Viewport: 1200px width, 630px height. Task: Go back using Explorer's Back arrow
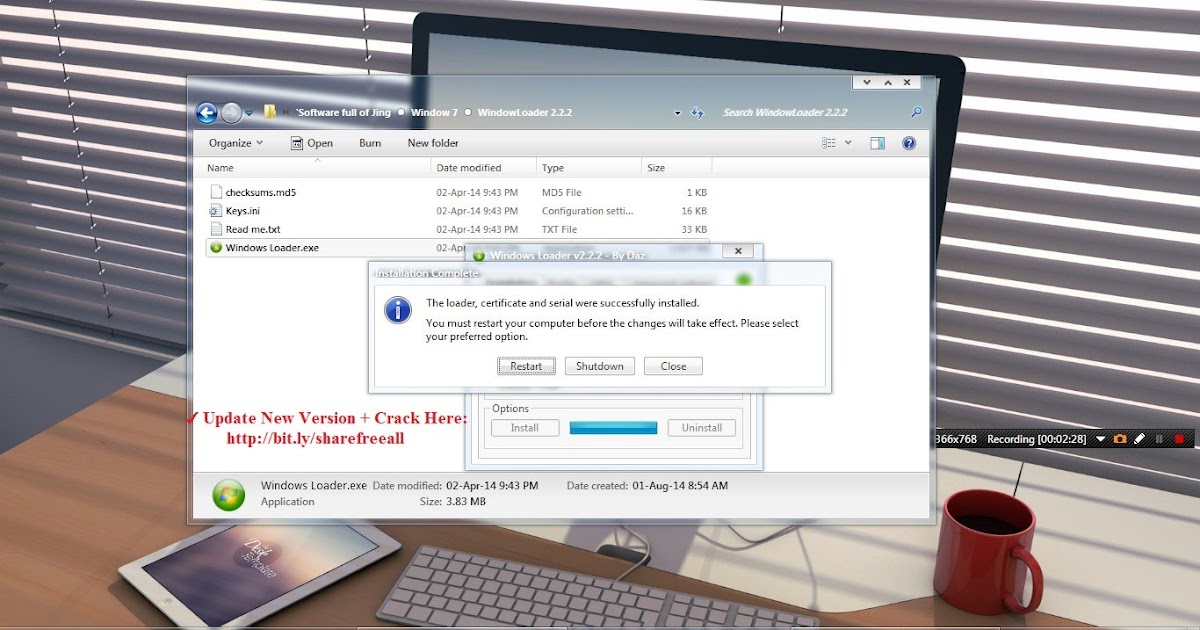point(207,113)
